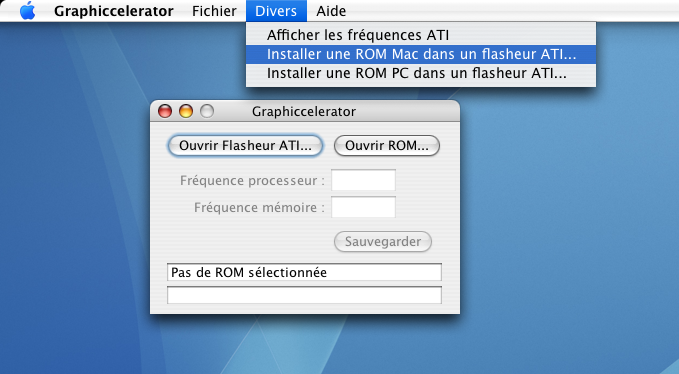The height and width of the screenshot is (374, 679).
Task: Close the Graphiccelerator window with red button
Action: click(165, 111)
